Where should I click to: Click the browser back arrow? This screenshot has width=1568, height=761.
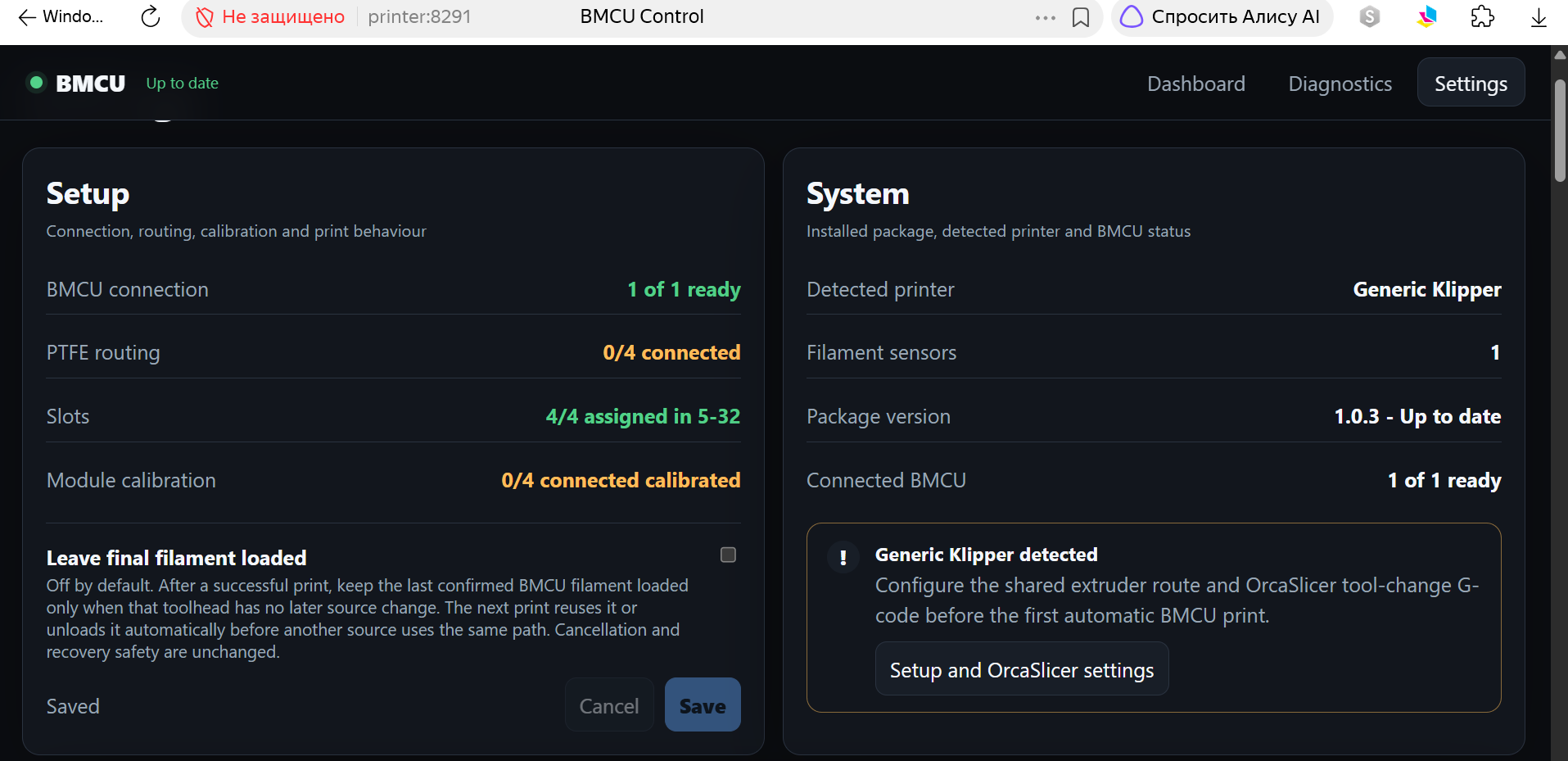click(x=27, y=17)
